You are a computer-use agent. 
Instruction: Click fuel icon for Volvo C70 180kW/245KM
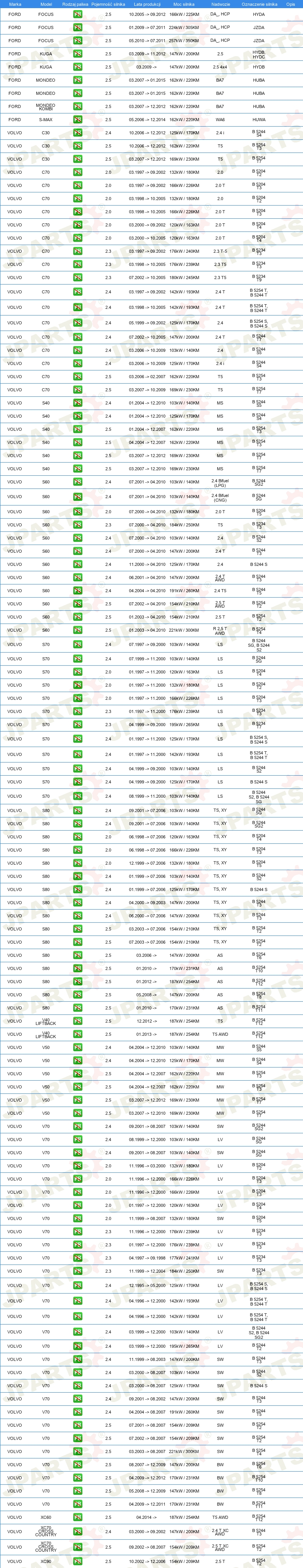pos(77,278)
